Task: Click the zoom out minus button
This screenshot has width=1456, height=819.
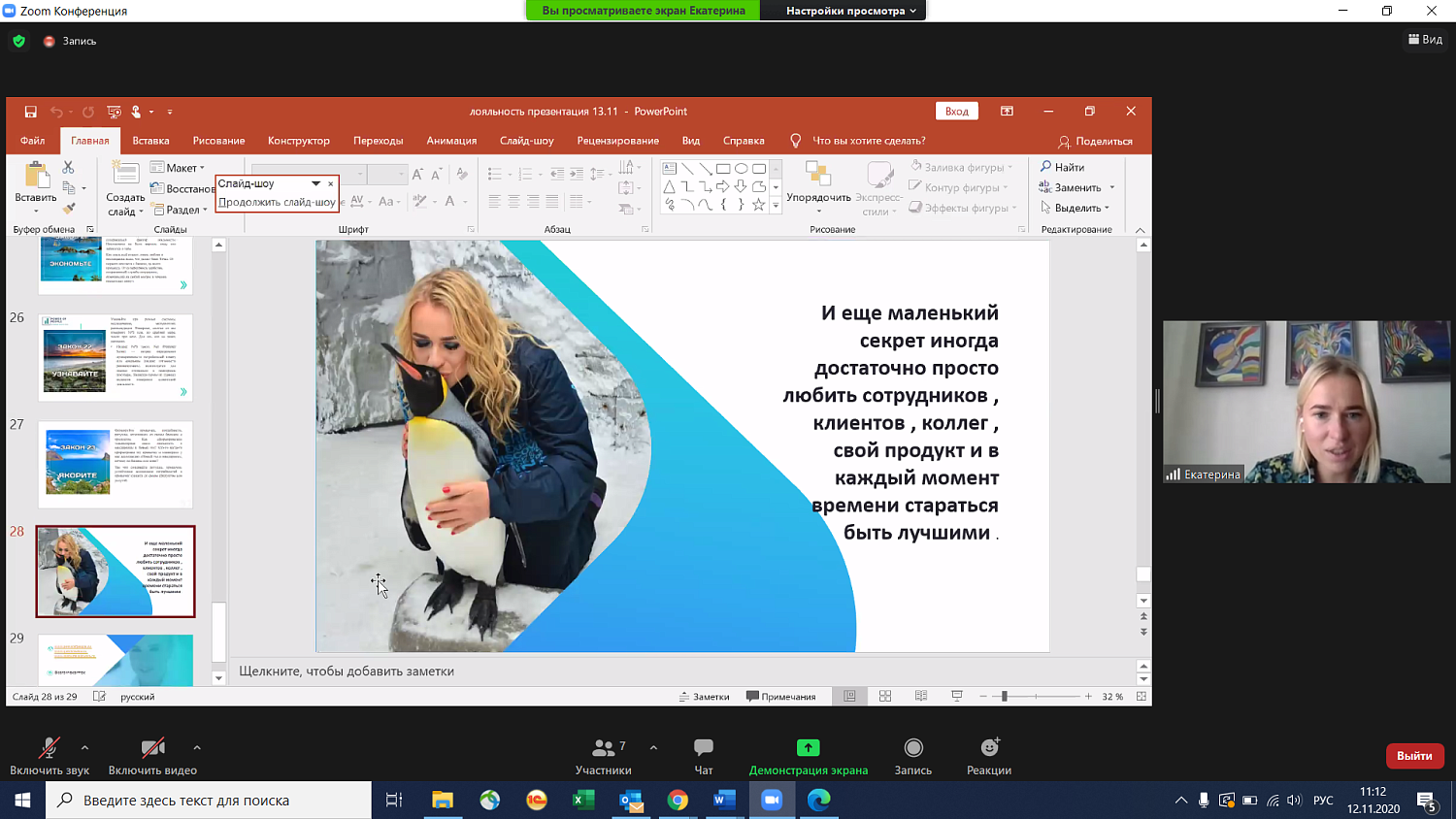Action: (983, 697)
